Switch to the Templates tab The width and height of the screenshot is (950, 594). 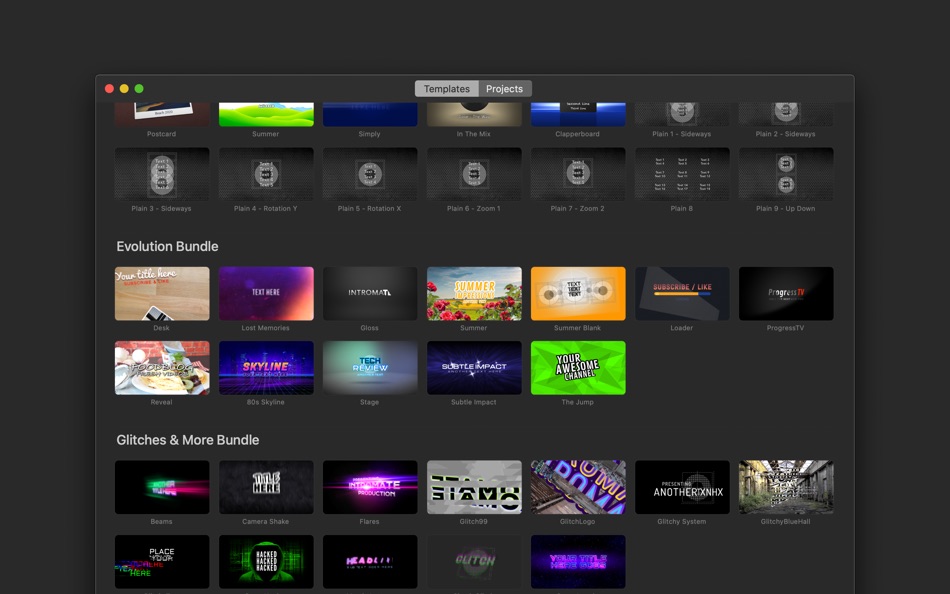click(x=447, y=88)
